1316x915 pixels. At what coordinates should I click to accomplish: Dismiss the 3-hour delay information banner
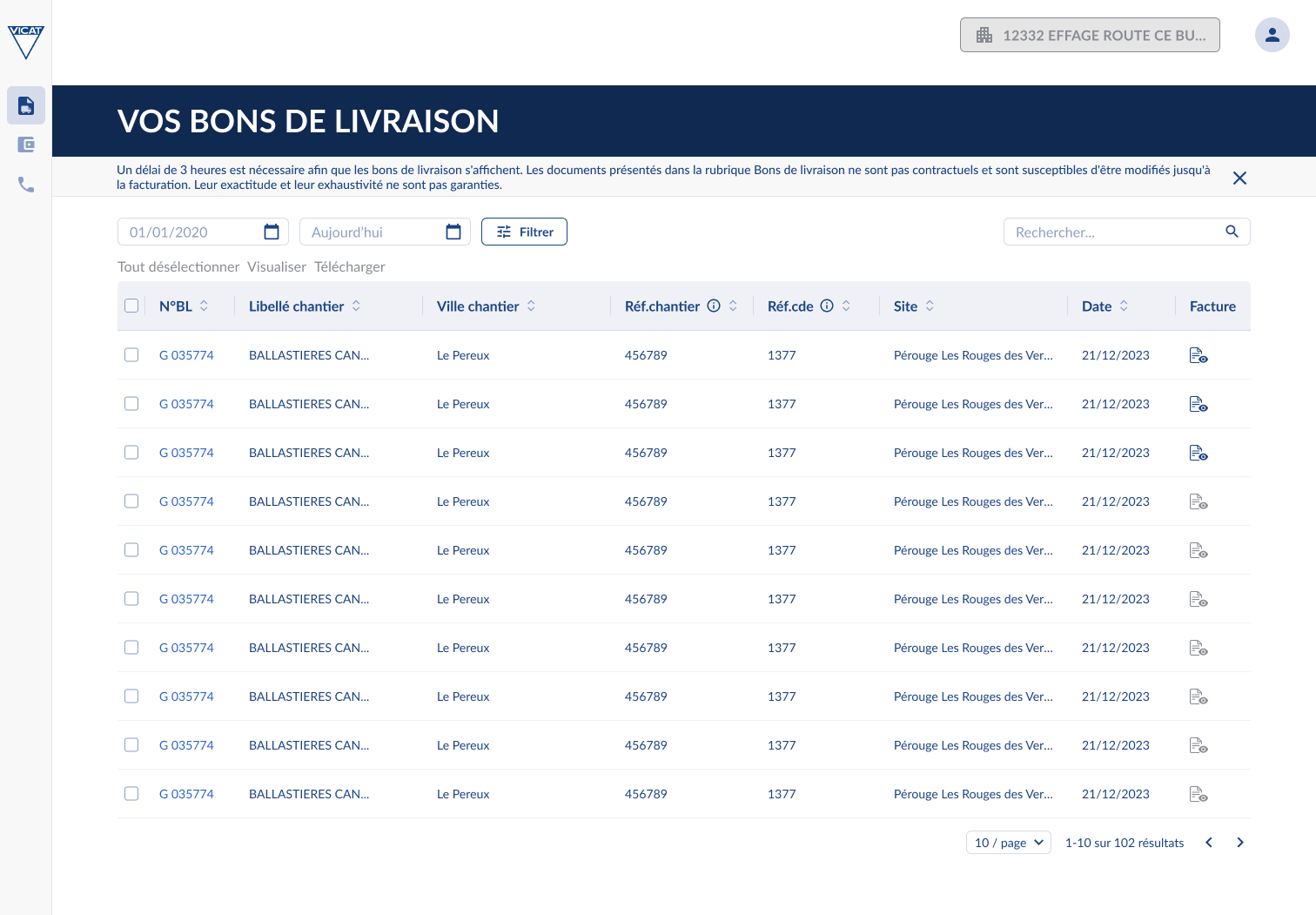1239,178
